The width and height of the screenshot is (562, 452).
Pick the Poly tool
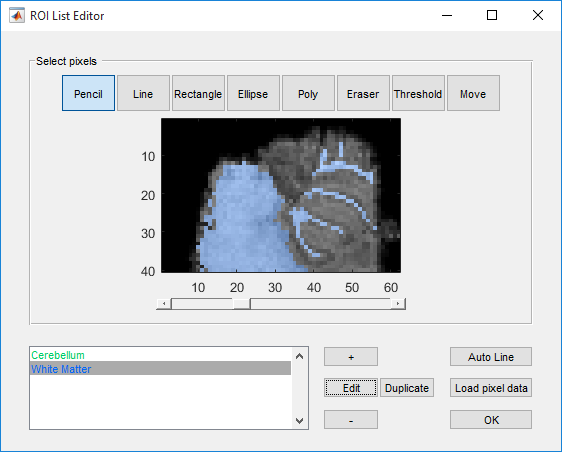(308, 93)
